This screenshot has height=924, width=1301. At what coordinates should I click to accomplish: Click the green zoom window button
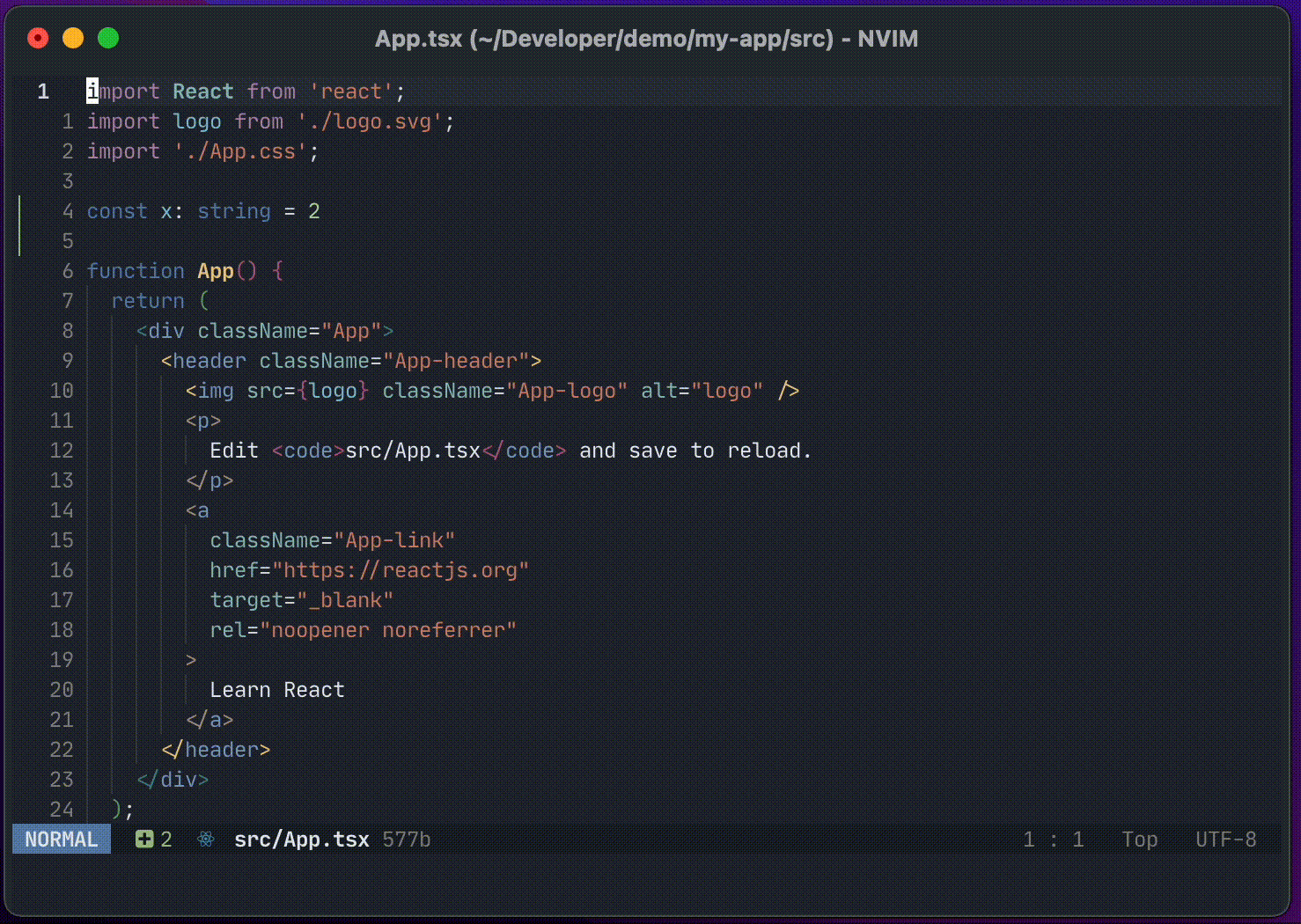point(108,38)
